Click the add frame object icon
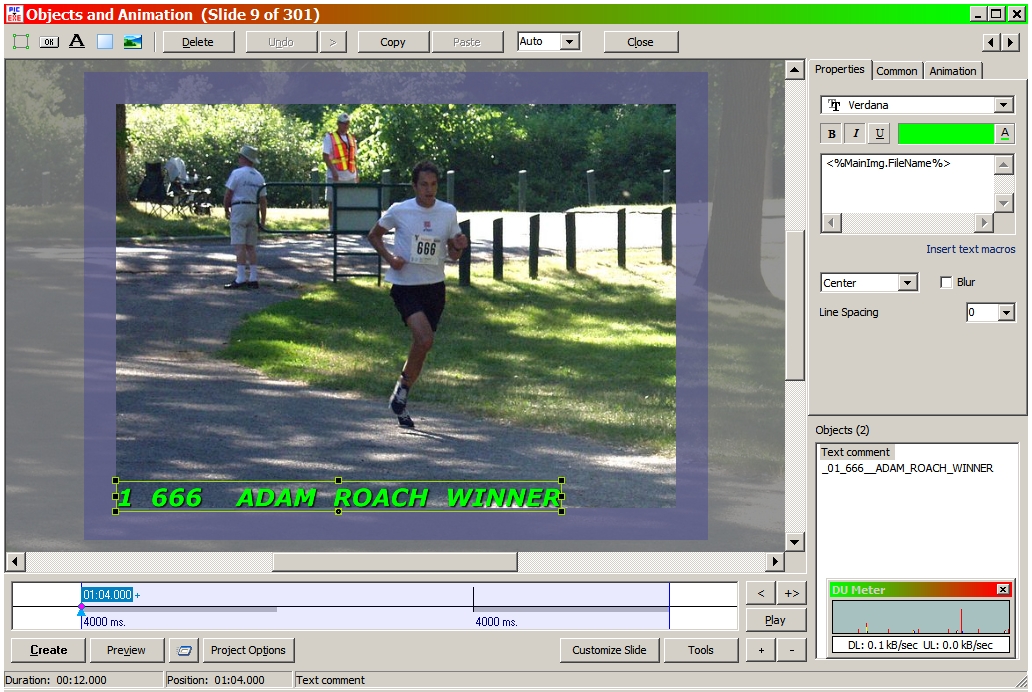Screen dimensions: 1032x692 [x=21, y=42]
